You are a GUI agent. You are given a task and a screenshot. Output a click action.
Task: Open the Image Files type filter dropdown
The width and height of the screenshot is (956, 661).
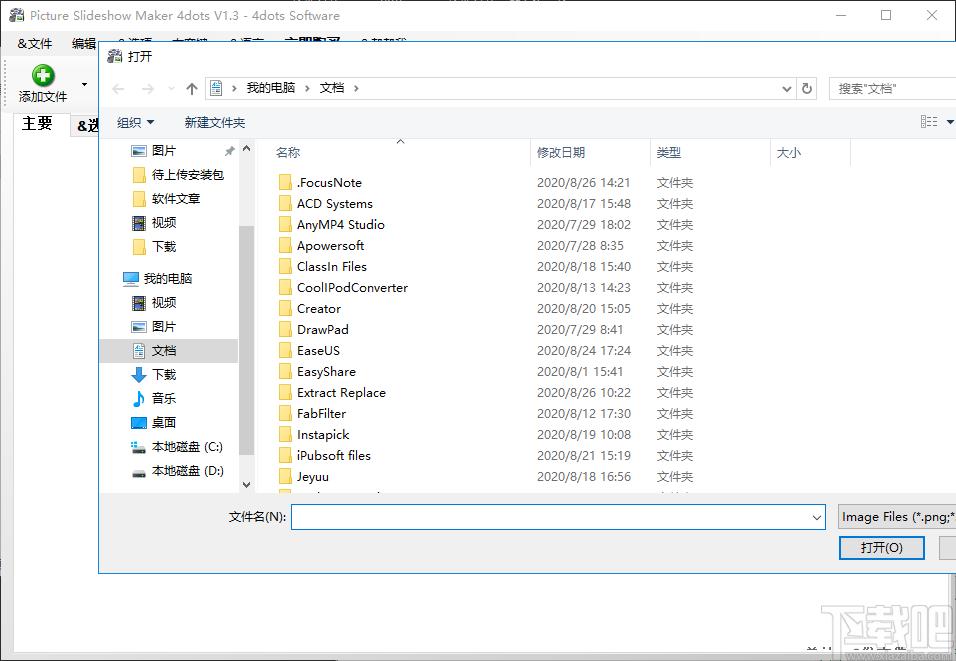tap(897, 517)
